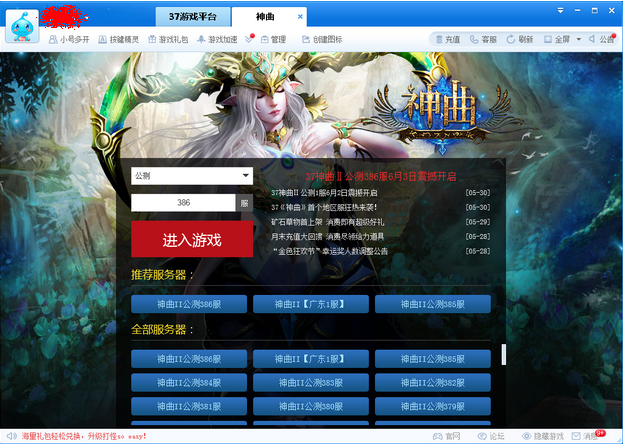Choose server 神曲II公测380服

click(311, 407)
